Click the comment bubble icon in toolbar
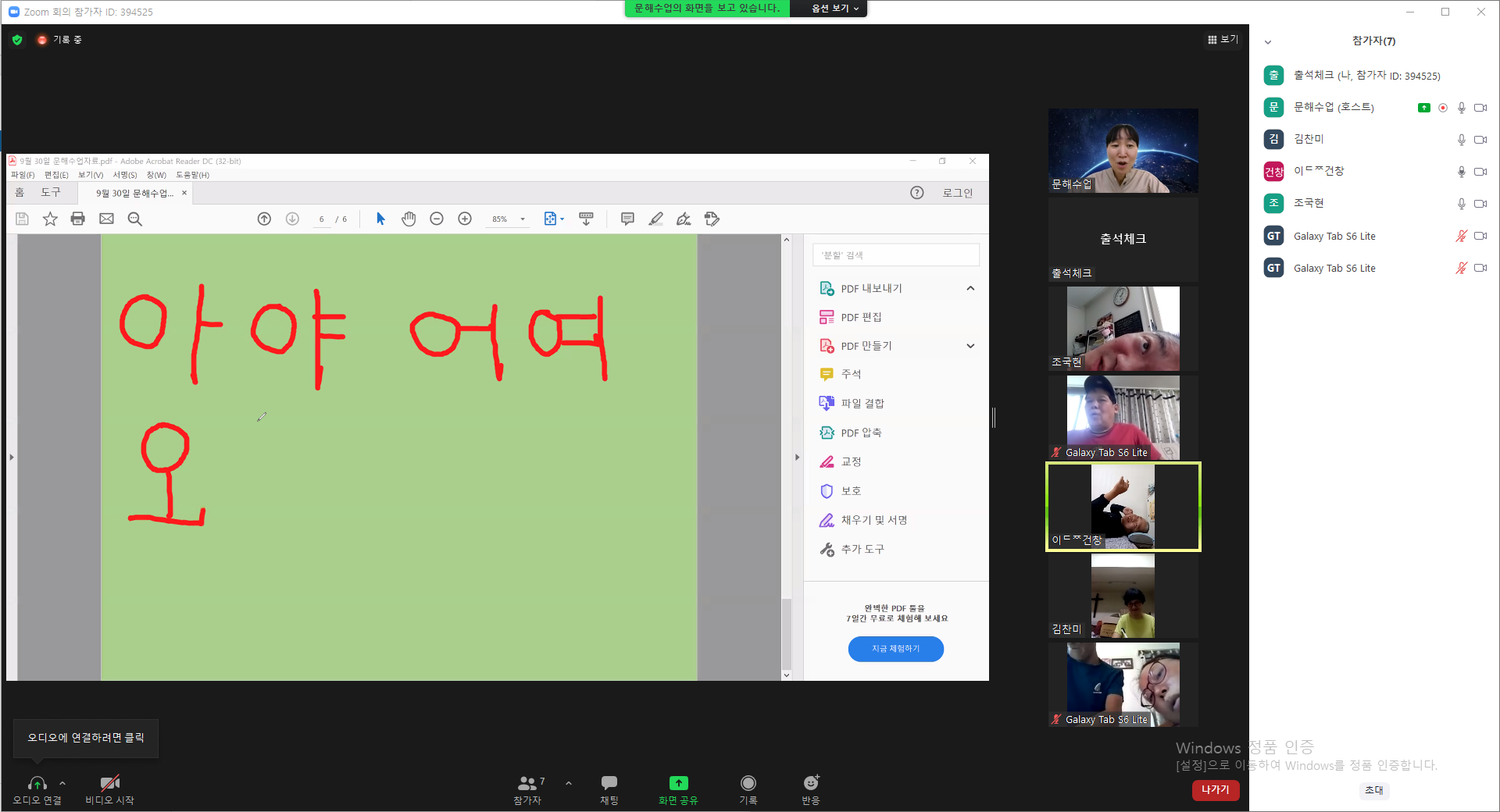This screenshot has width=1500, height=812. coord(627,219)
